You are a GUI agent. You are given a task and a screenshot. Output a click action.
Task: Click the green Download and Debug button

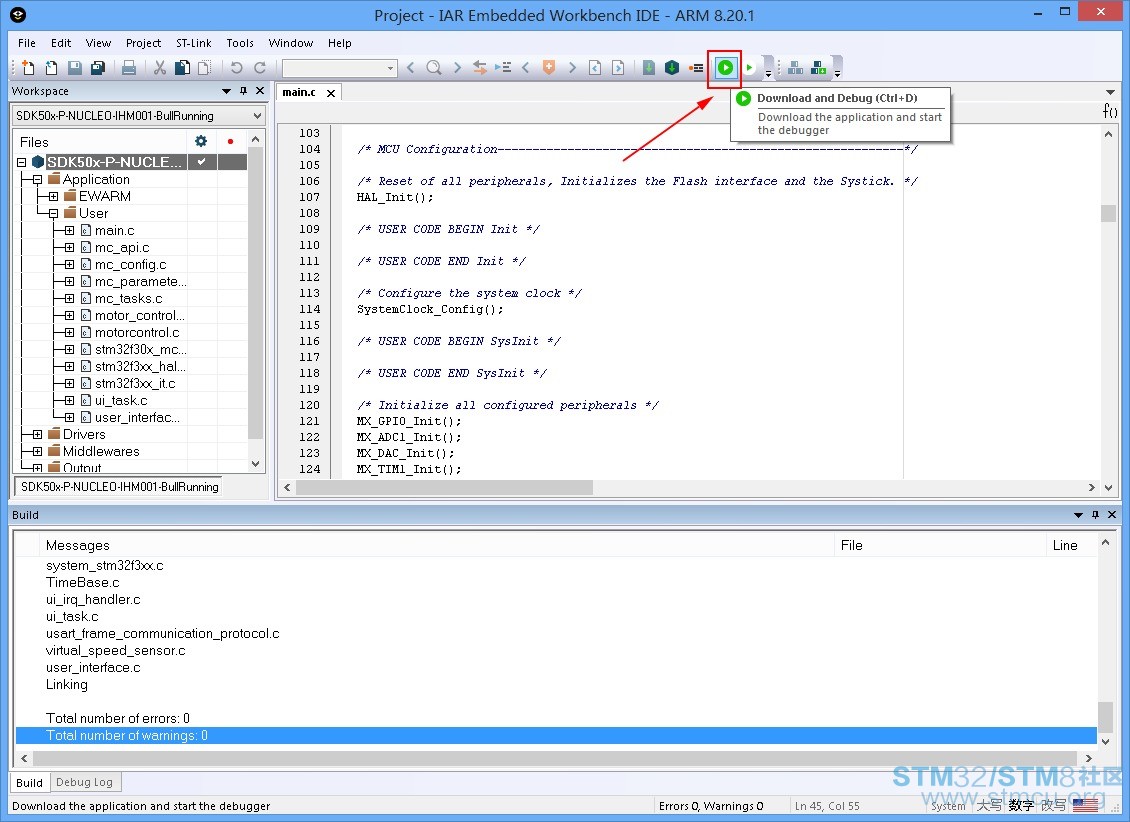pyautogui.click(x=725, y=68)
